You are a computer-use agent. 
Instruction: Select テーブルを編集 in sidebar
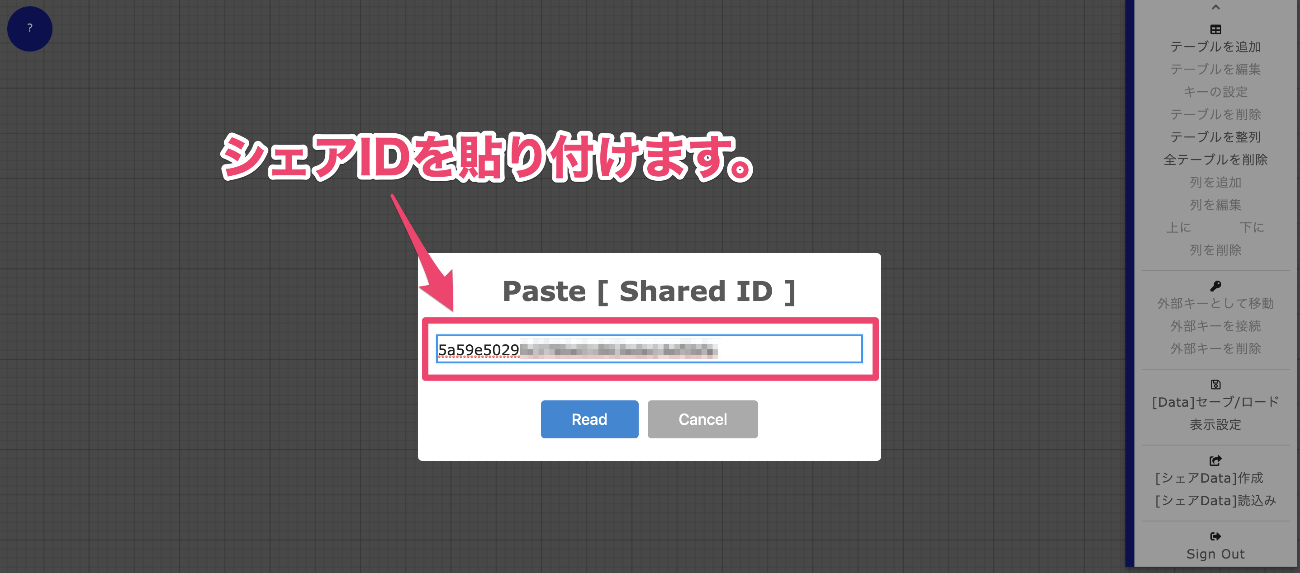tap(1215, 70)
